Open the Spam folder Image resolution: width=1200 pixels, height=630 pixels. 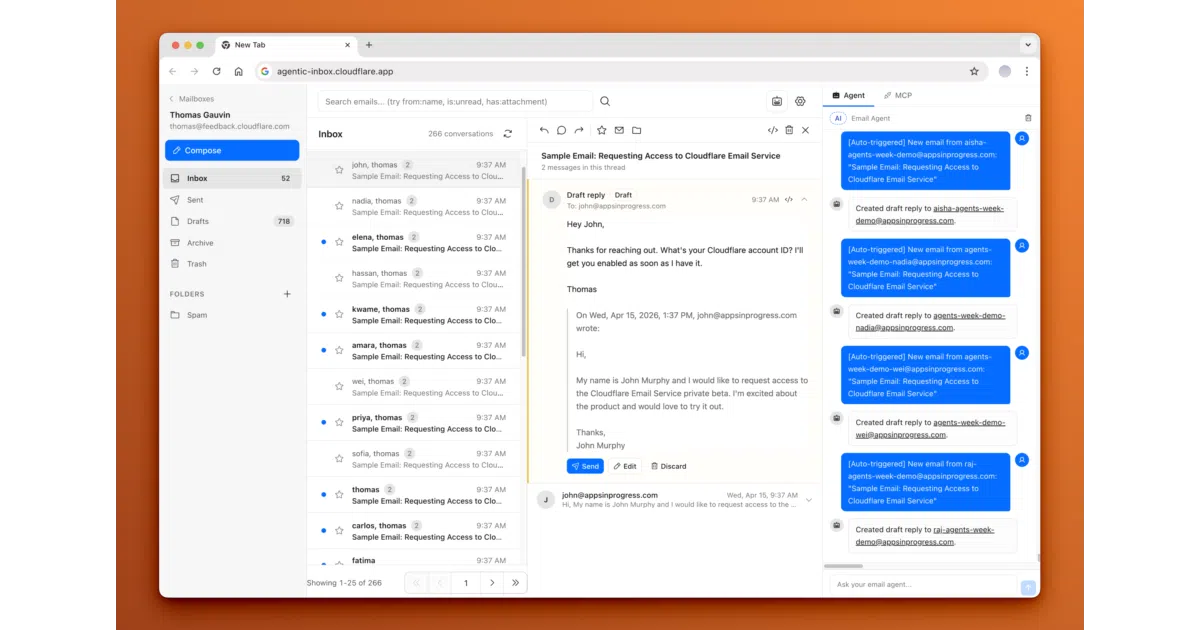[x=232, y=315]
